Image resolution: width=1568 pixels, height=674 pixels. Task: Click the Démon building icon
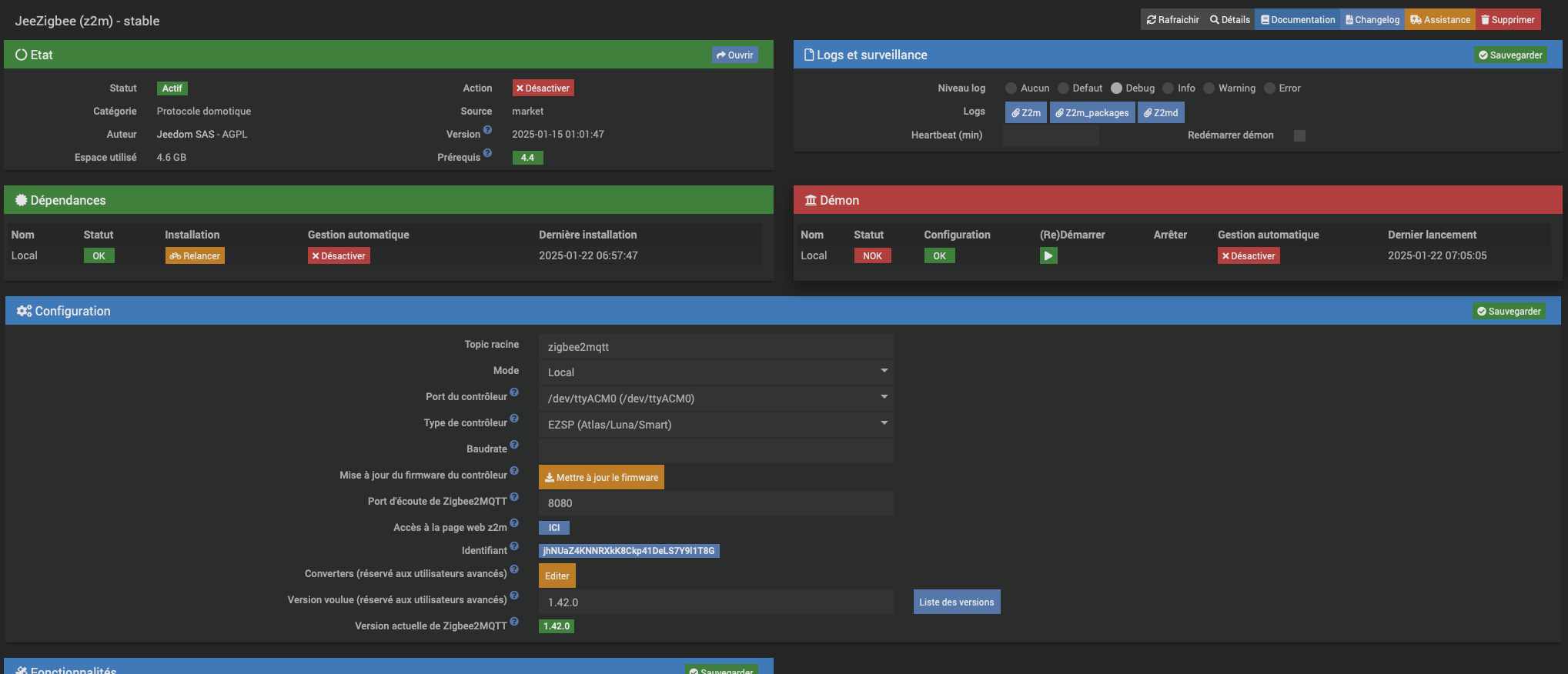tap(811, 200)
